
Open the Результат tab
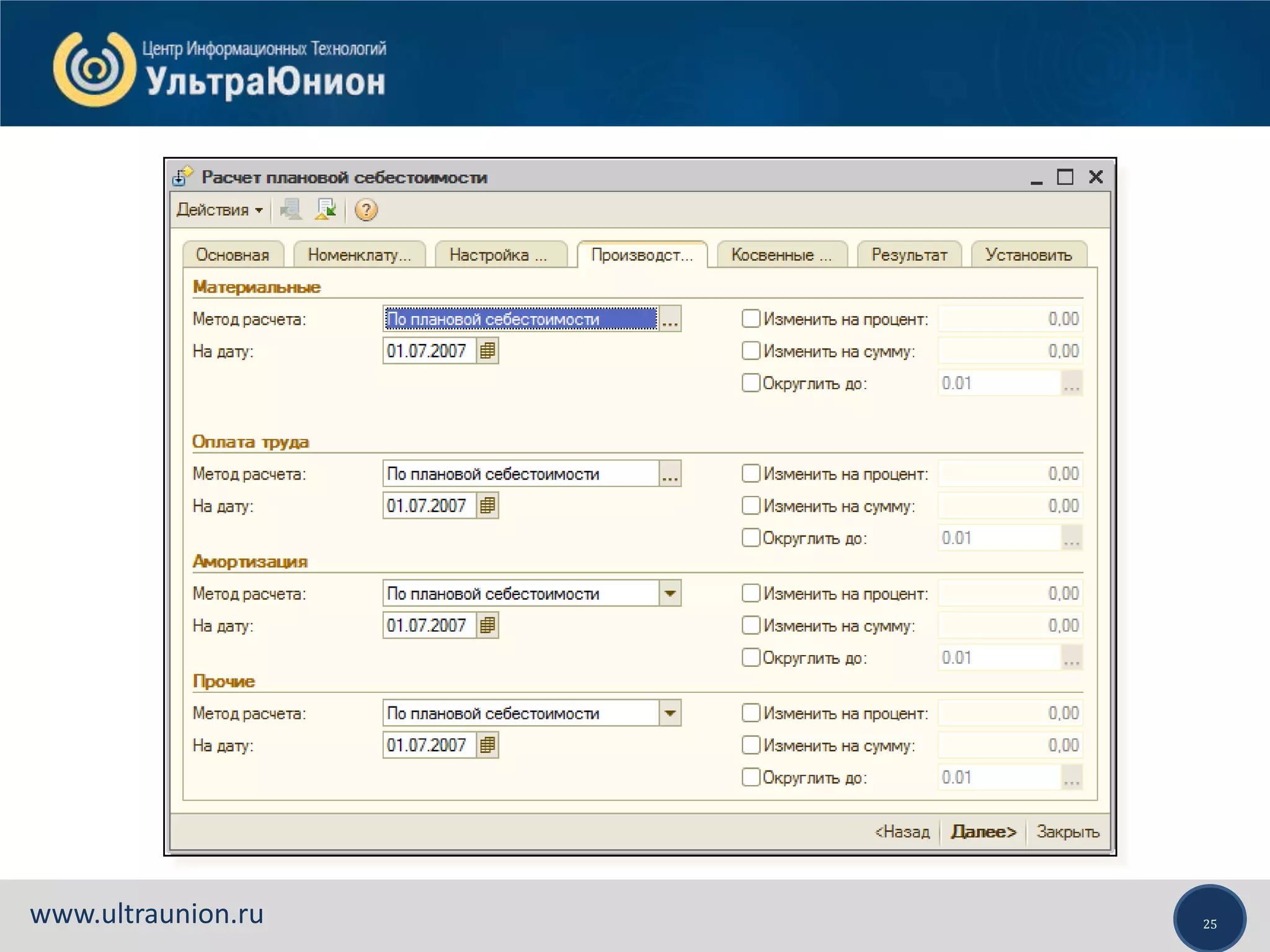coord(909,255)
